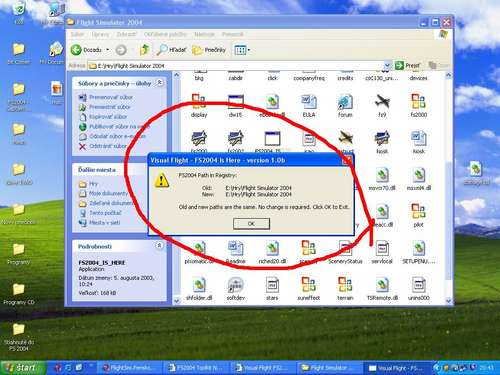Viewport: 500px width, 375px height.
Task: Click the Up folder toolbar icon
Action: coord(144,50)
